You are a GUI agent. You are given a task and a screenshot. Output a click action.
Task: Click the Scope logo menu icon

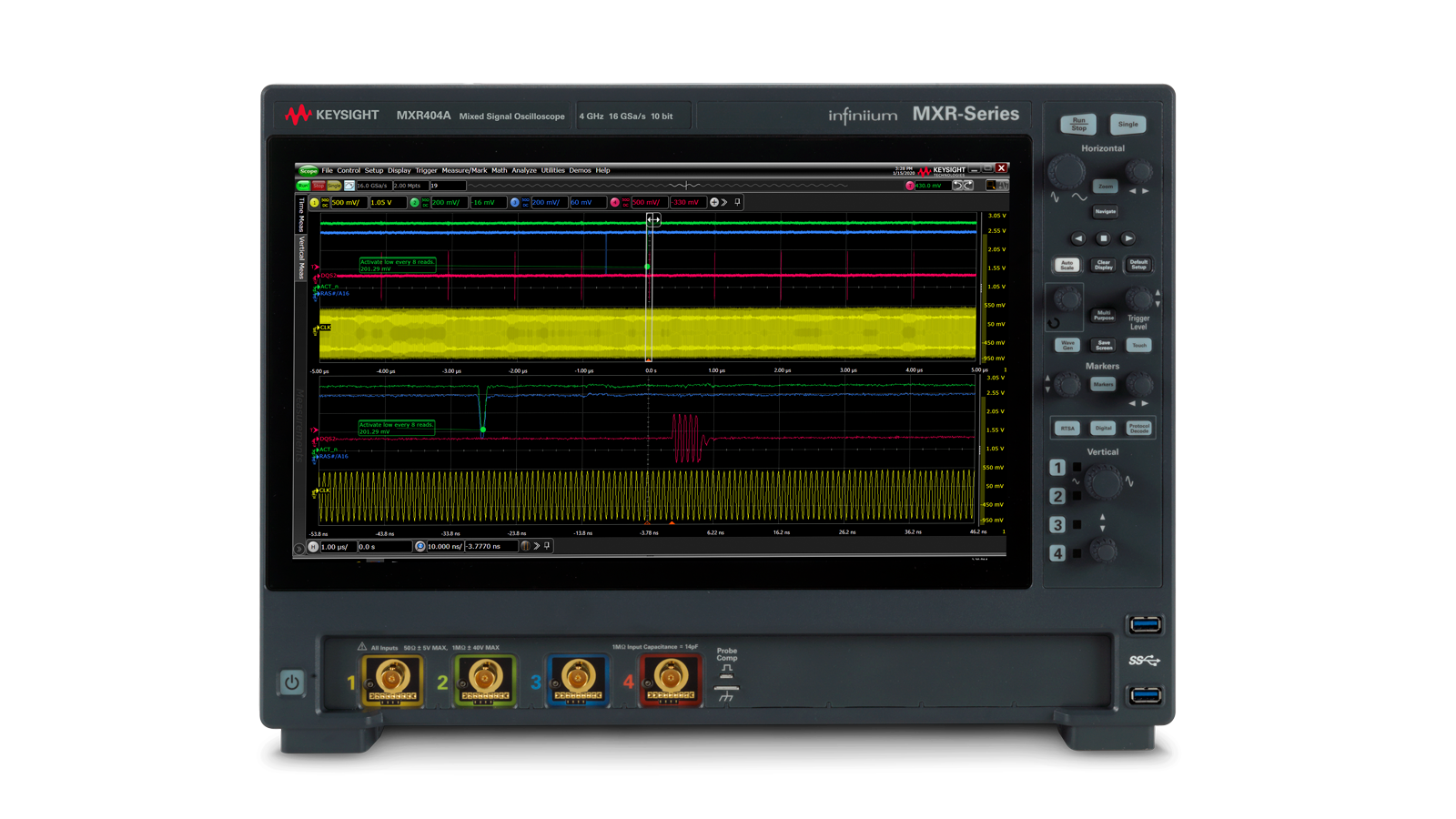309,170
